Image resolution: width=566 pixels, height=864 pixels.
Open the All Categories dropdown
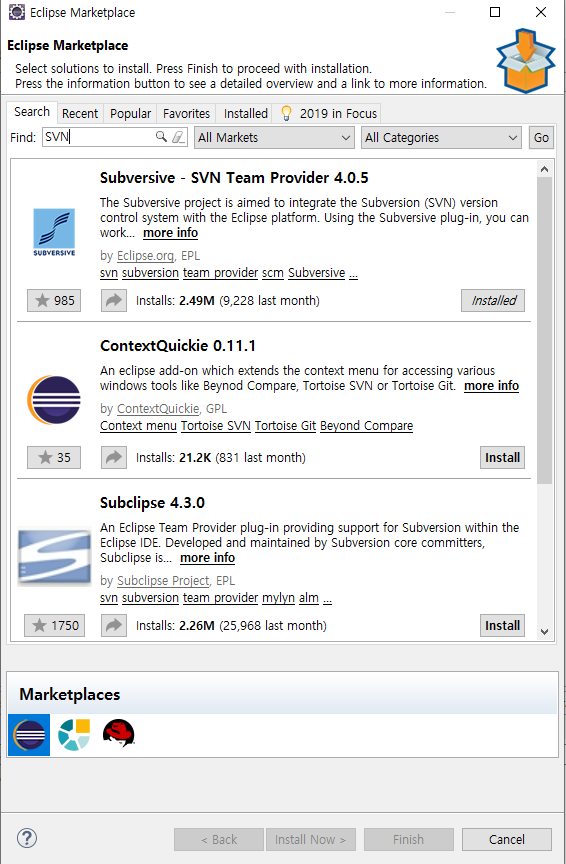point(441,137)
